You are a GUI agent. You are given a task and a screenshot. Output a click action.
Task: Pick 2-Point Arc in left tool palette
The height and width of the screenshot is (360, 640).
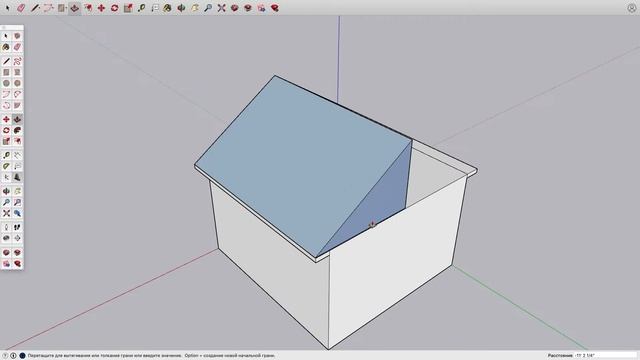pos(17,94)
